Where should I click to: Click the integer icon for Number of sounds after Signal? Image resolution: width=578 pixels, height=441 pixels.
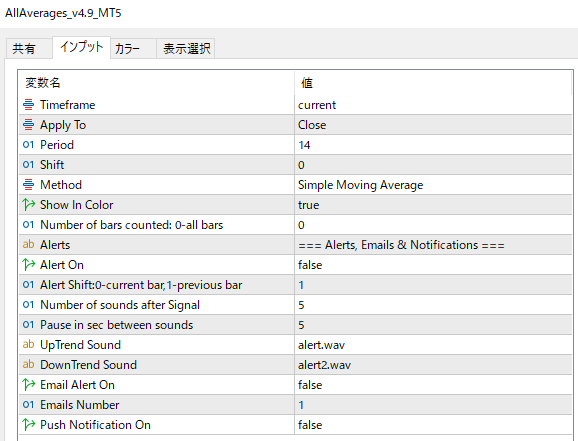point(28,305)
